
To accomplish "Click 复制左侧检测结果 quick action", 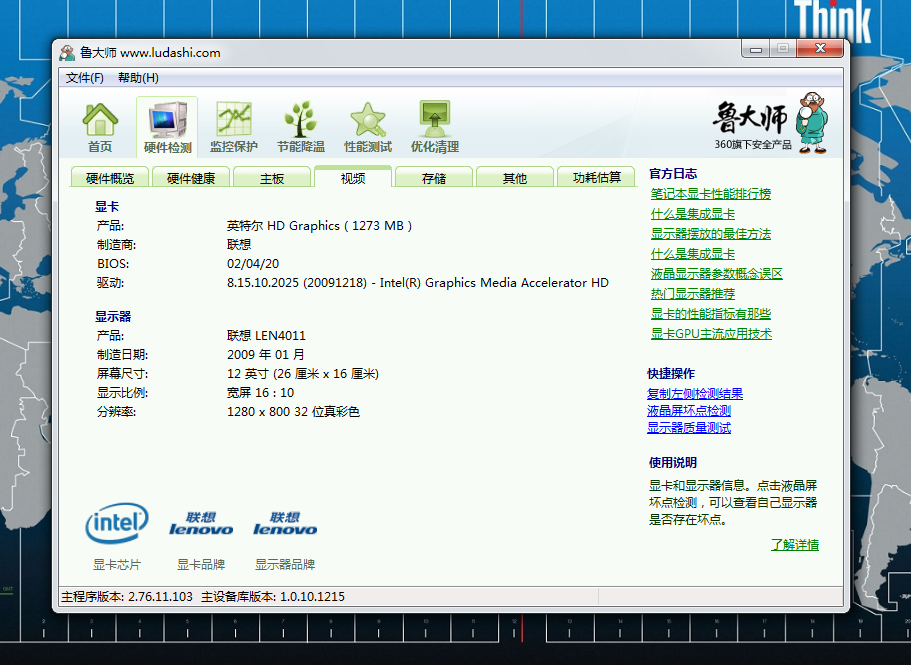I will pyautogui.click(x=695, y=394).
